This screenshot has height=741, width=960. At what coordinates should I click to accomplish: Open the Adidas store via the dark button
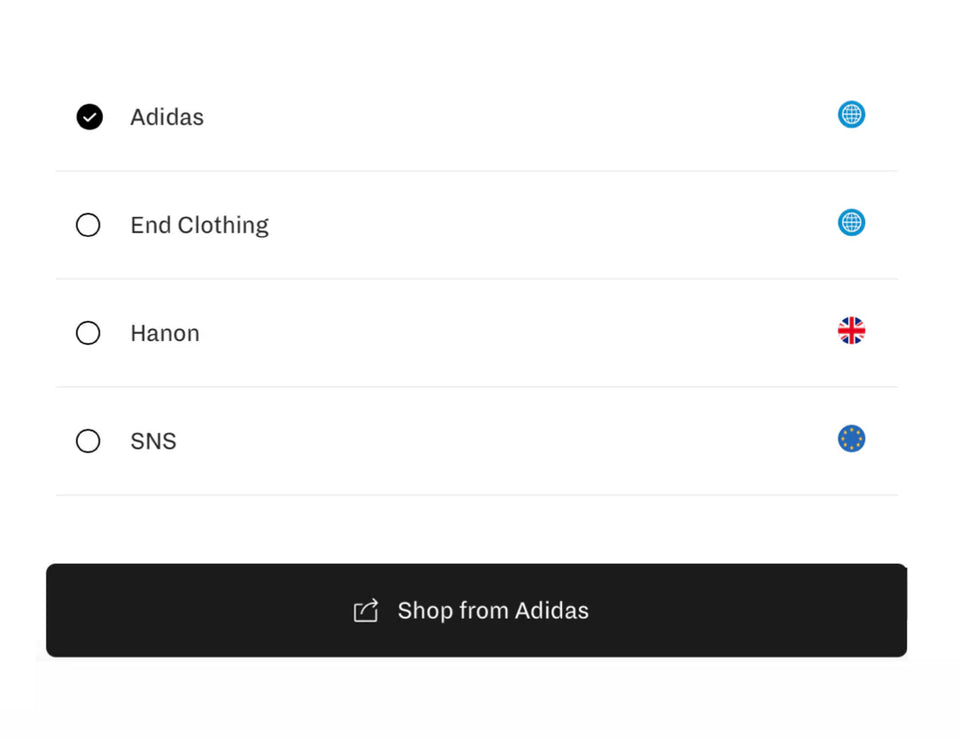(x=478, y=610)
